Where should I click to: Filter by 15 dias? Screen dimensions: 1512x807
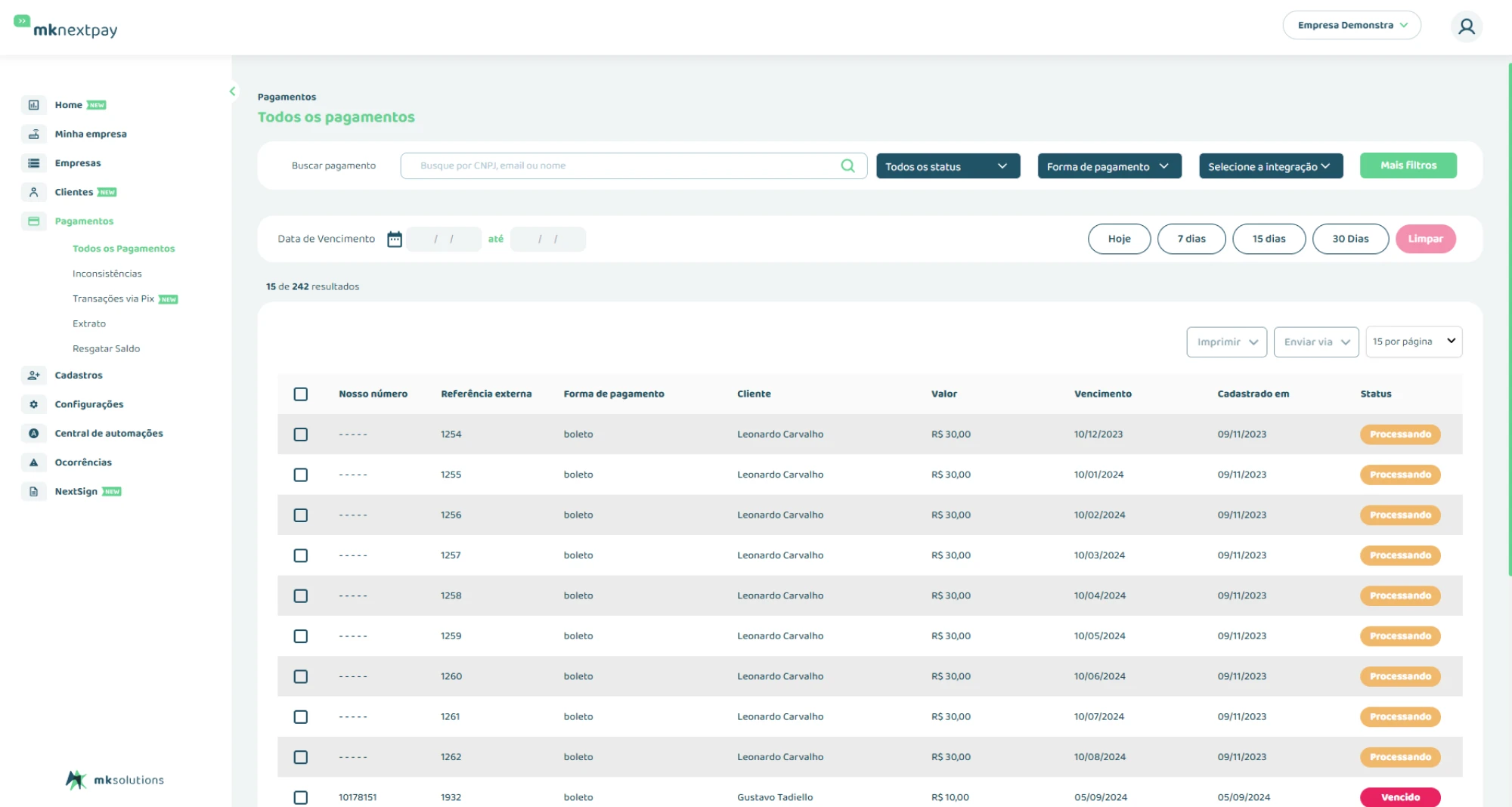pos(1269,239)
